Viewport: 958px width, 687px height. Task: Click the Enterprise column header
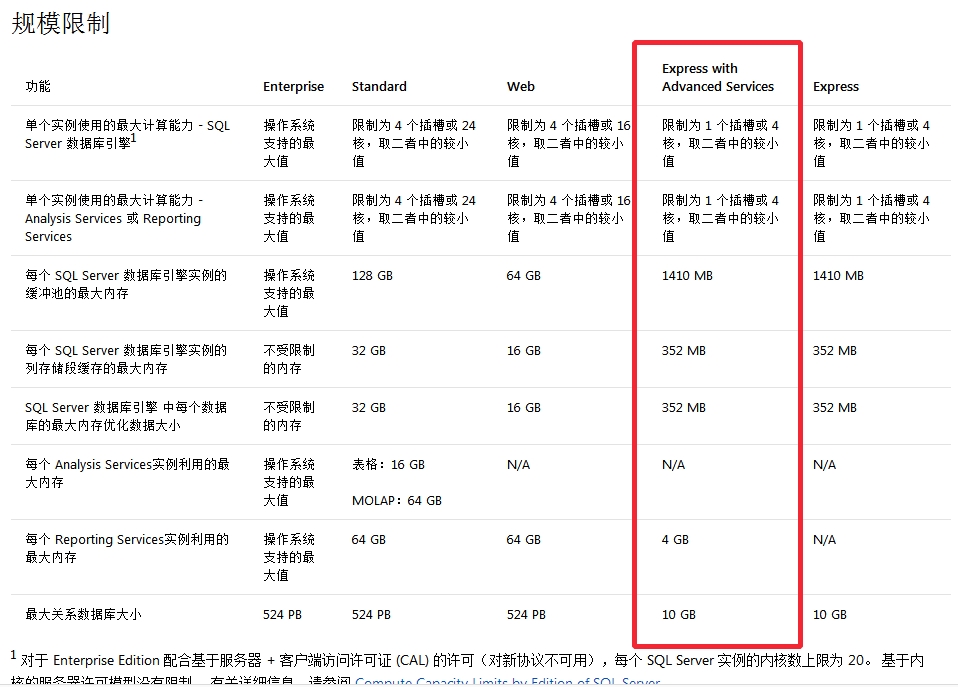point(293,87)
